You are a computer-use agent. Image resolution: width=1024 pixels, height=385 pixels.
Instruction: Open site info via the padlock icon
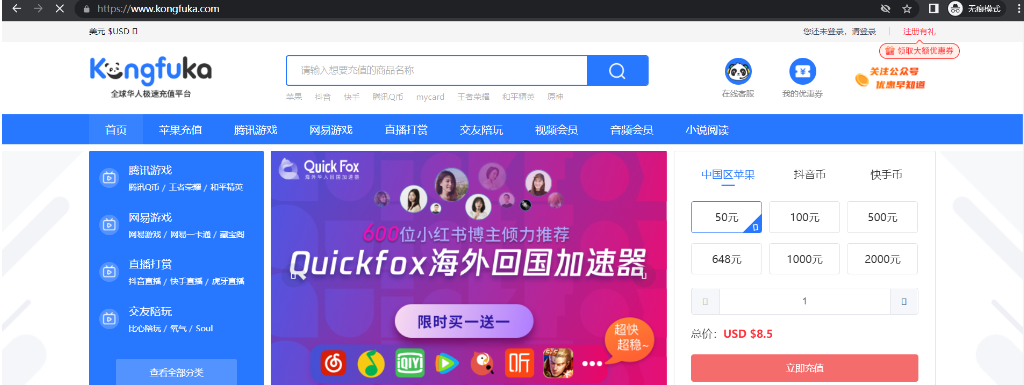[x=87, y=9]
